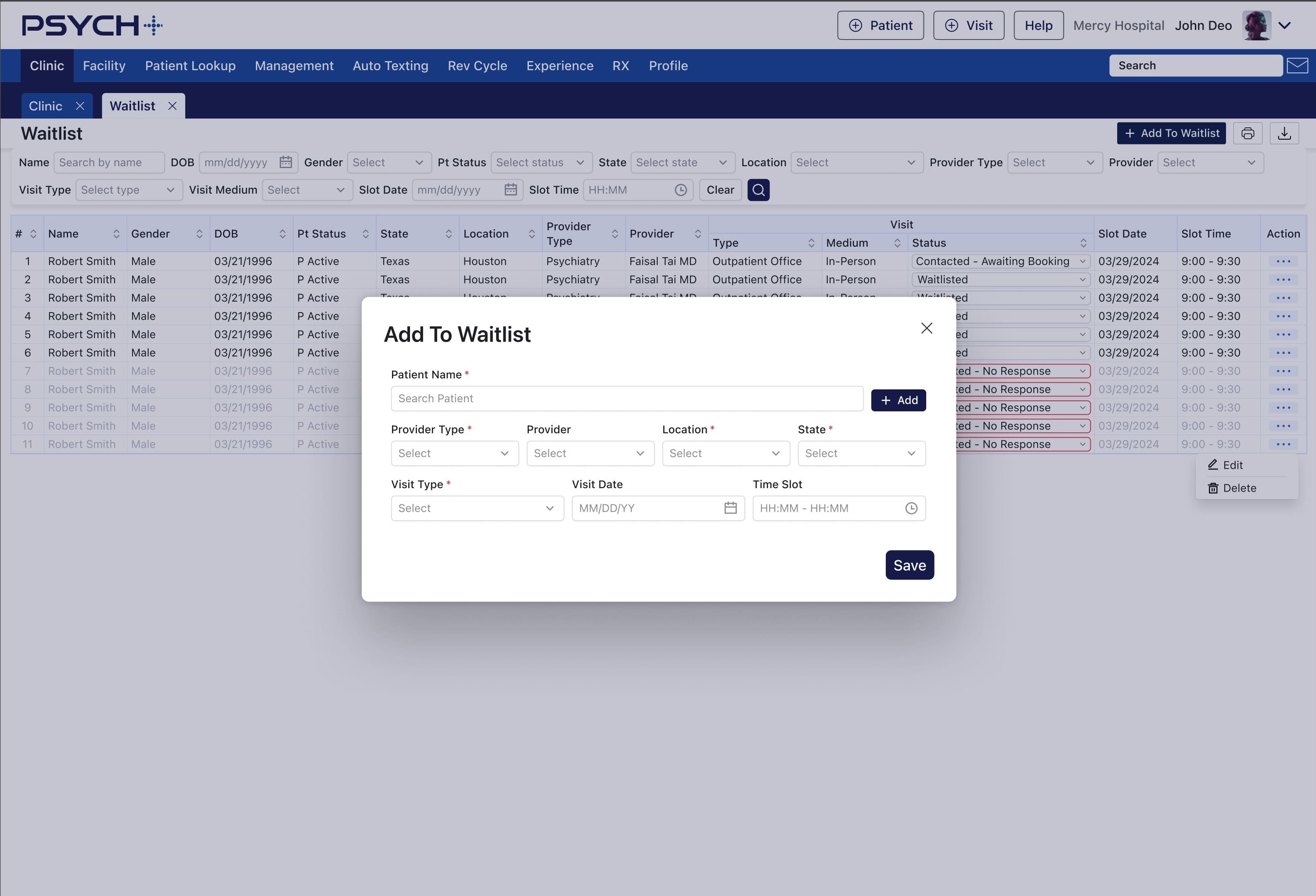Image resolution: width=1316 pixels, height=896 pixels.
Task: Open row 1 action ellipsis menu
Action: tap(1283, 261)
